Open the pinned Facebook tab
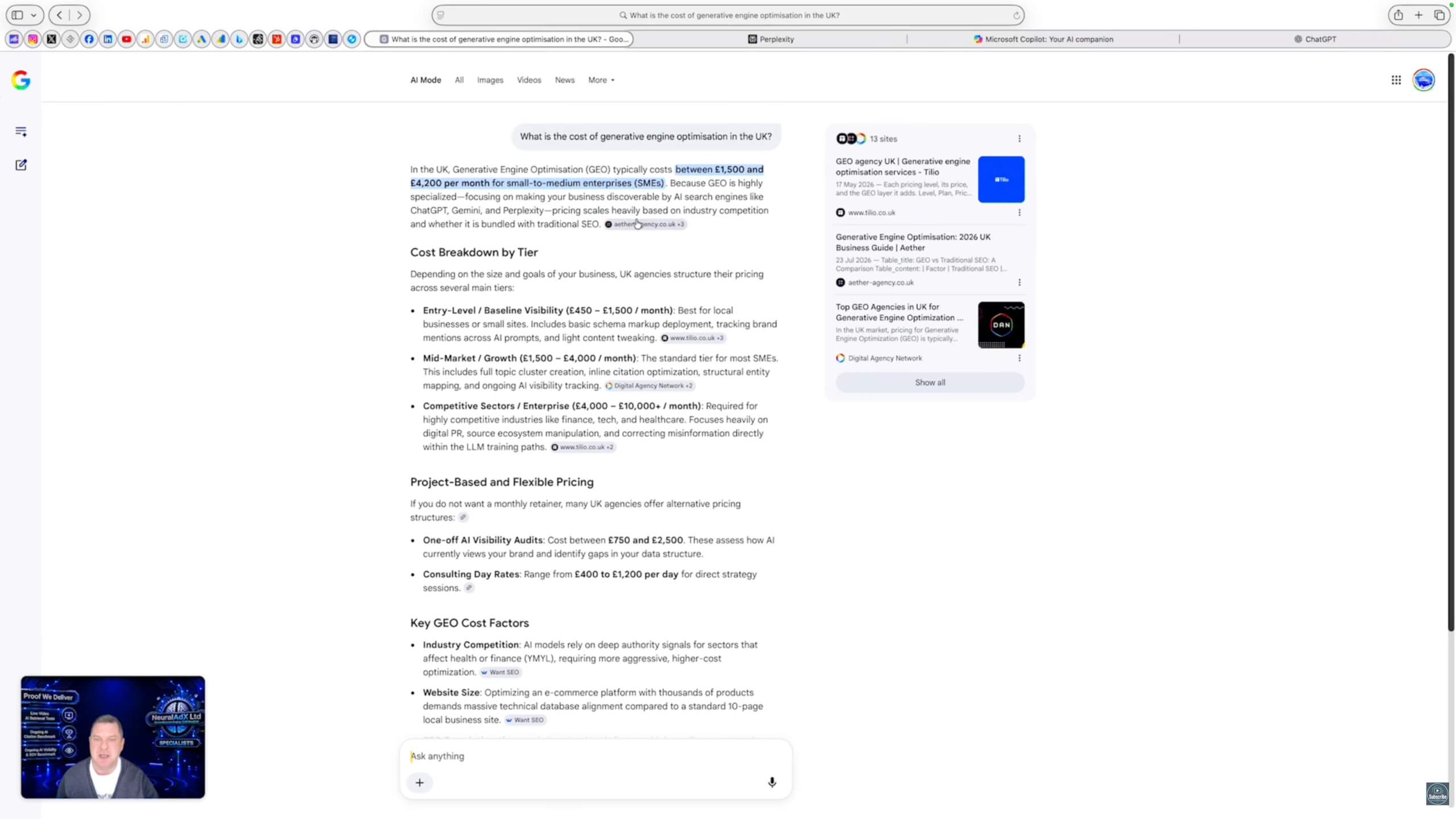This screenshot has width=1456, height=819. (89, 39)
